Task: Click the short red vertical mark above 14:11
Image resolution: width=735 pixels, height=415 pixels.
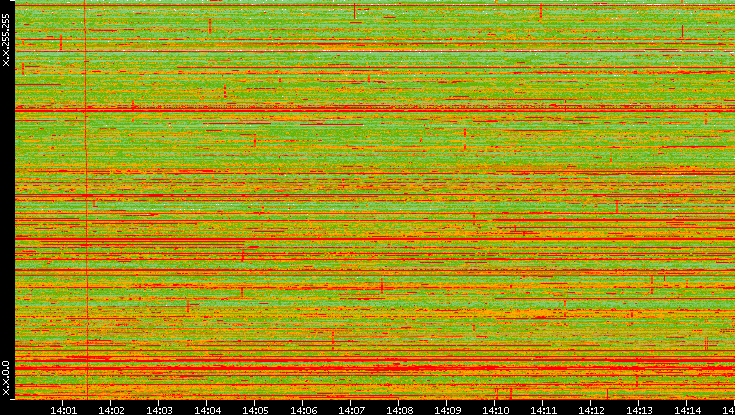Action: 540,12
